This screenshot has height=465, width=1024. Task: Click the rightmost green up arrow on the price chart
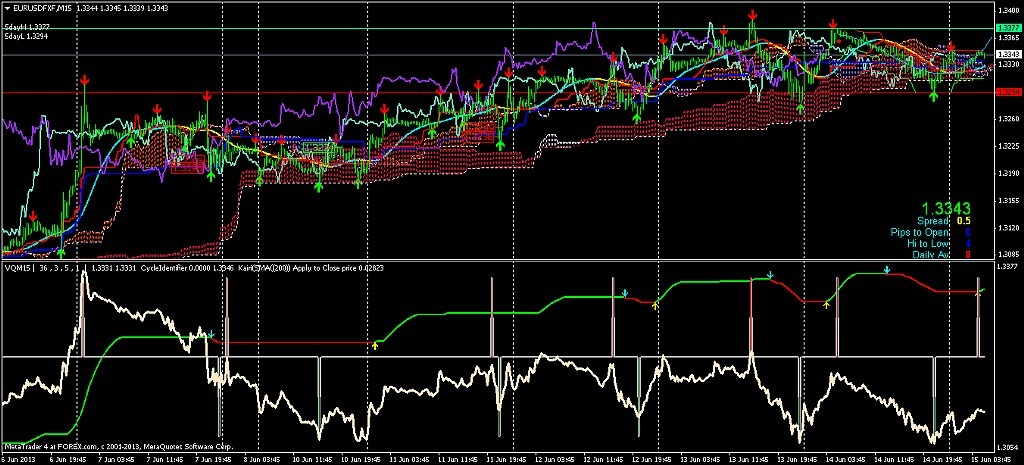coord(933,95)
